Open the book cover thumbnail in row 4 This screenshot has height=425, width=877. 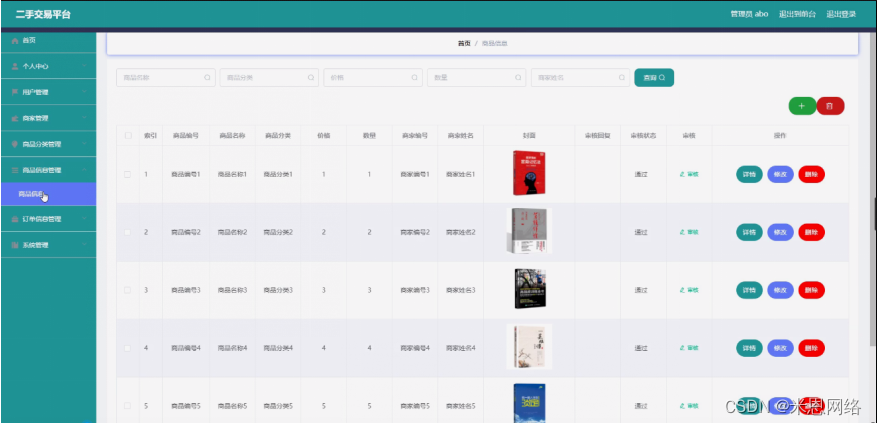(529, 347)
